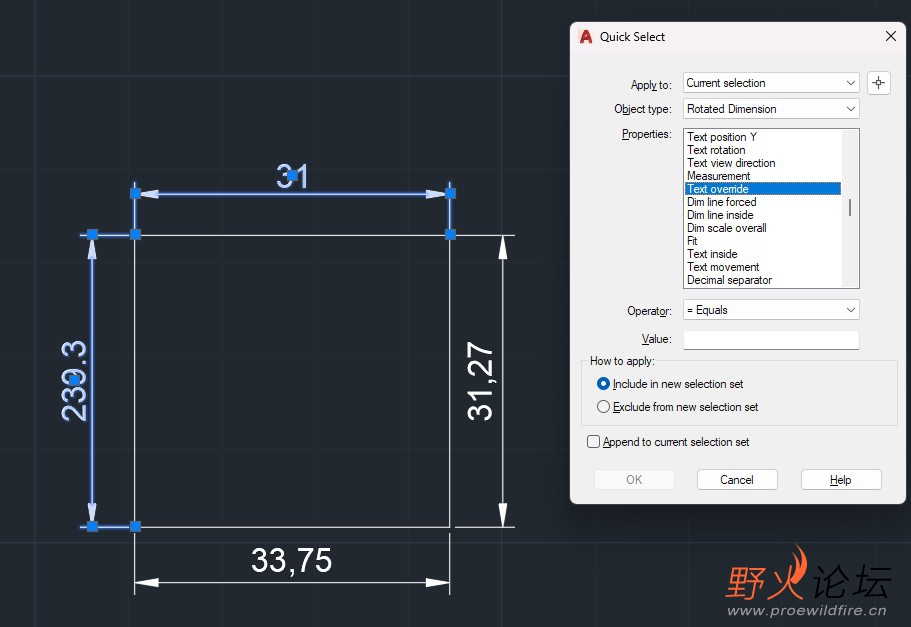Open the Operator dropdown
Viewport: 911px width, 627px height.
click(x=771, y=310)
